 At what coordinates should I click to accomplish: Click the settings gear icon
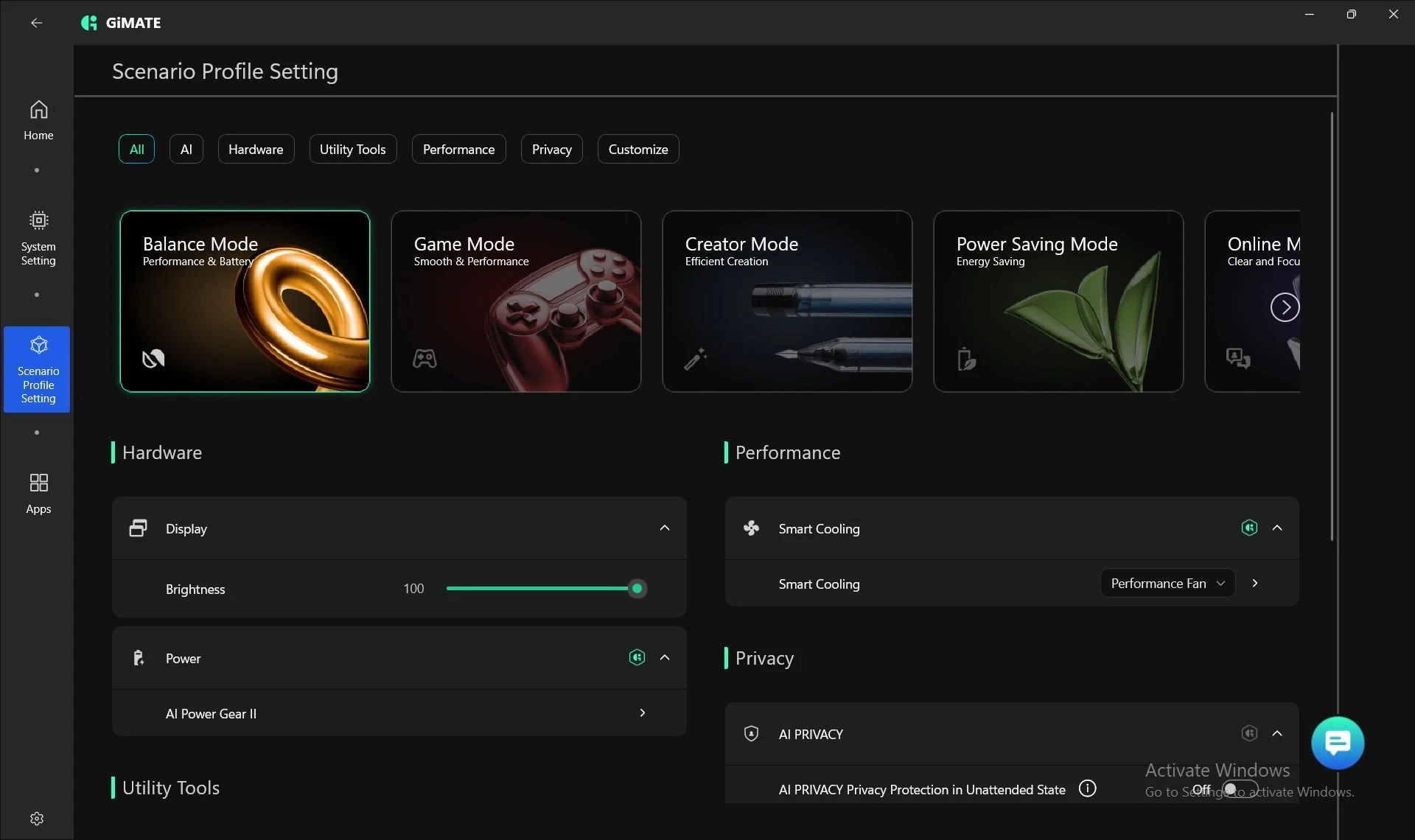click(x=37, y=819)
